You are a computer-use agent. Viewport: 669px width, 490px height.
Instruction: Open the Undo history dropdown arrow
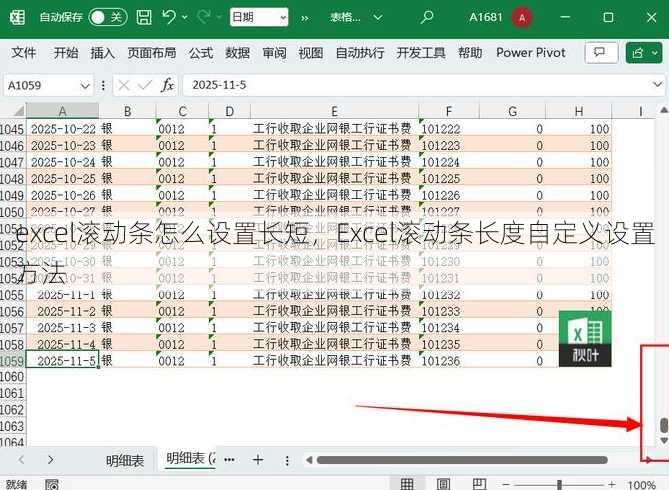185,17
